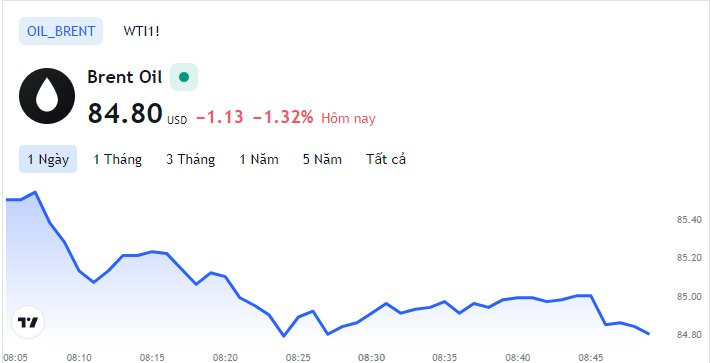
Task: Select the Tất cả time range
Action: [386, 160]
